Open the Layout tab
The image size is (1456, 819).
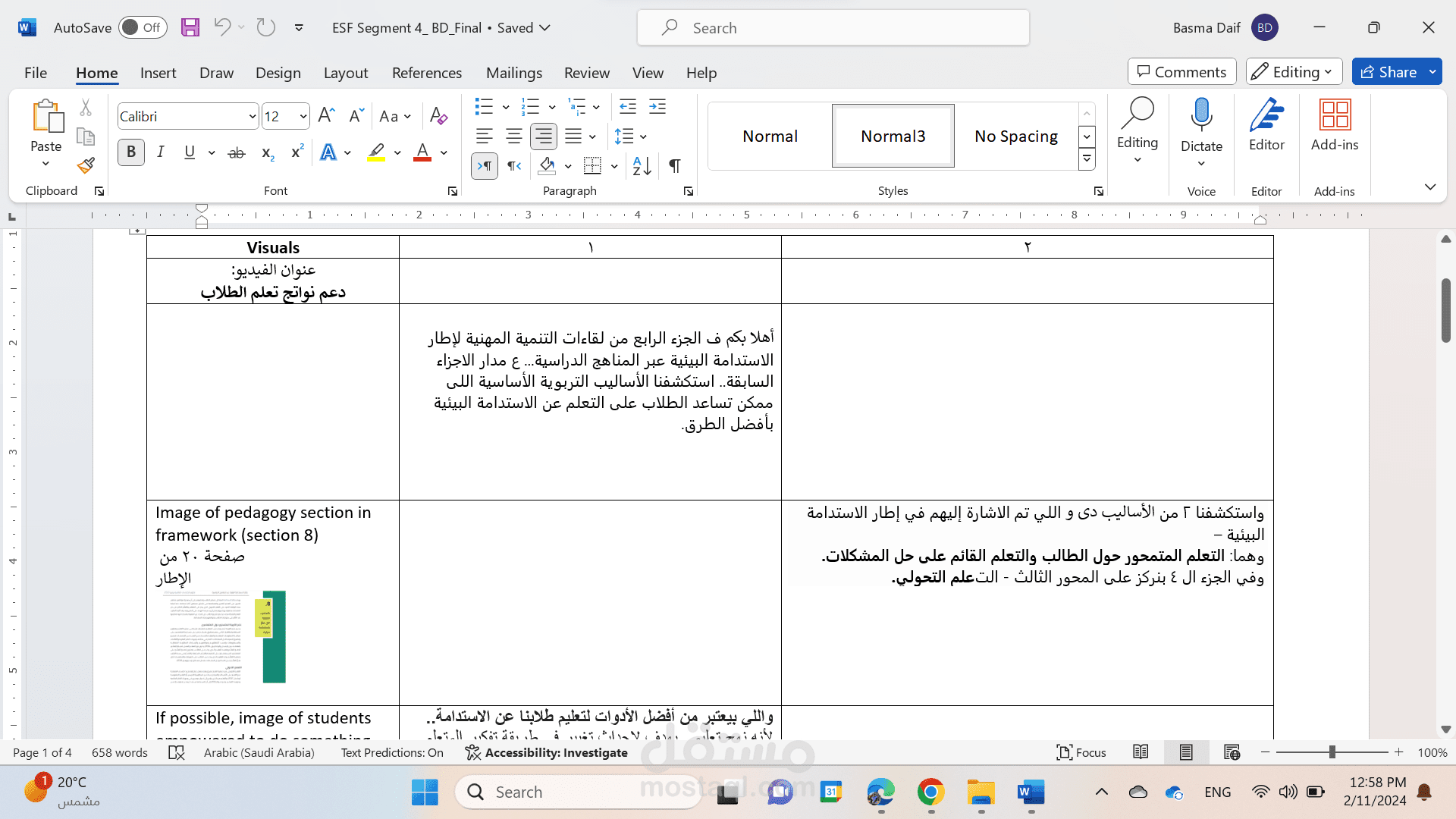point(346,73)
